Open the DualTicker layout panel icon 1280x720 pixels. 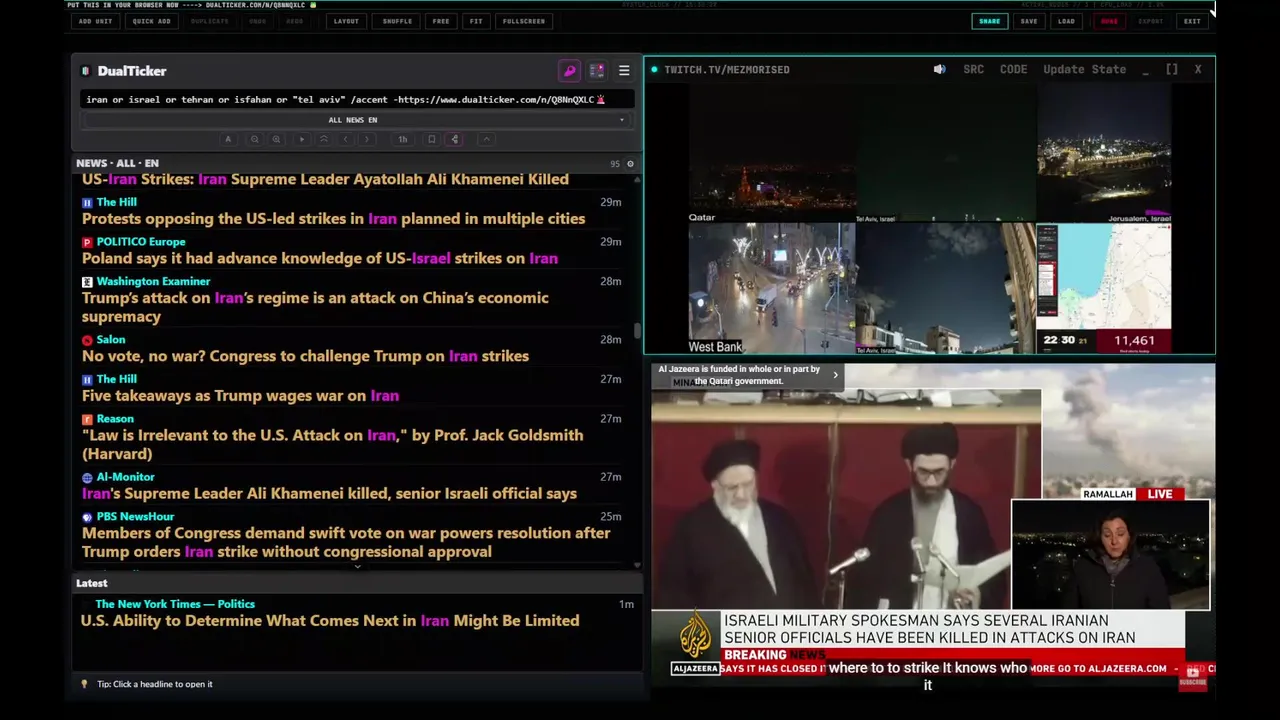(x=597, y=71)
